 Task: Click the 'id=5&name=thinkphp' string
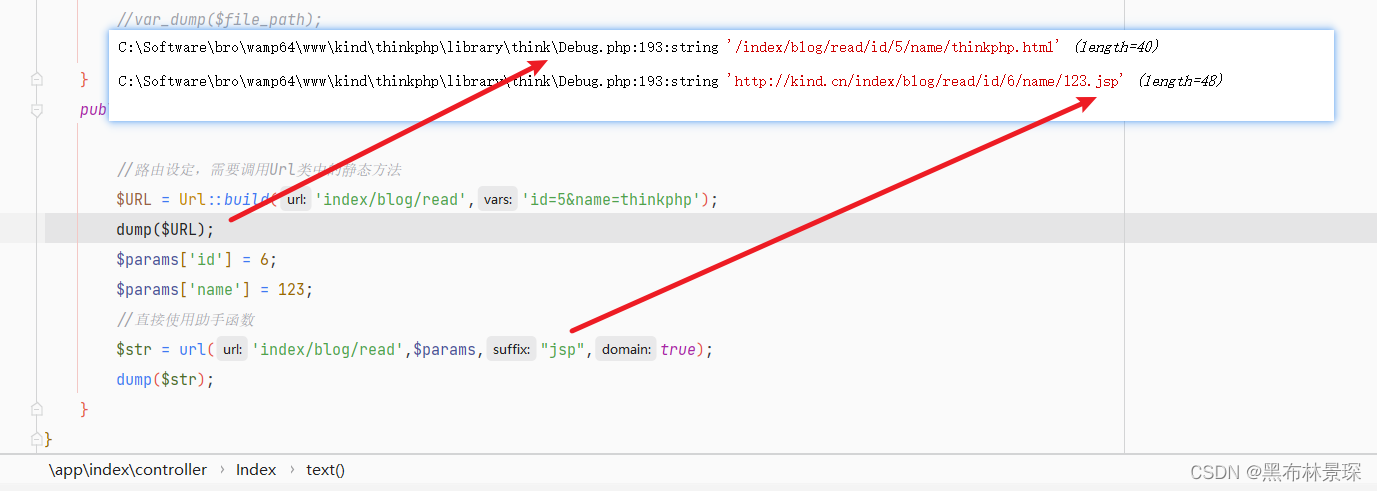[611, 199]
